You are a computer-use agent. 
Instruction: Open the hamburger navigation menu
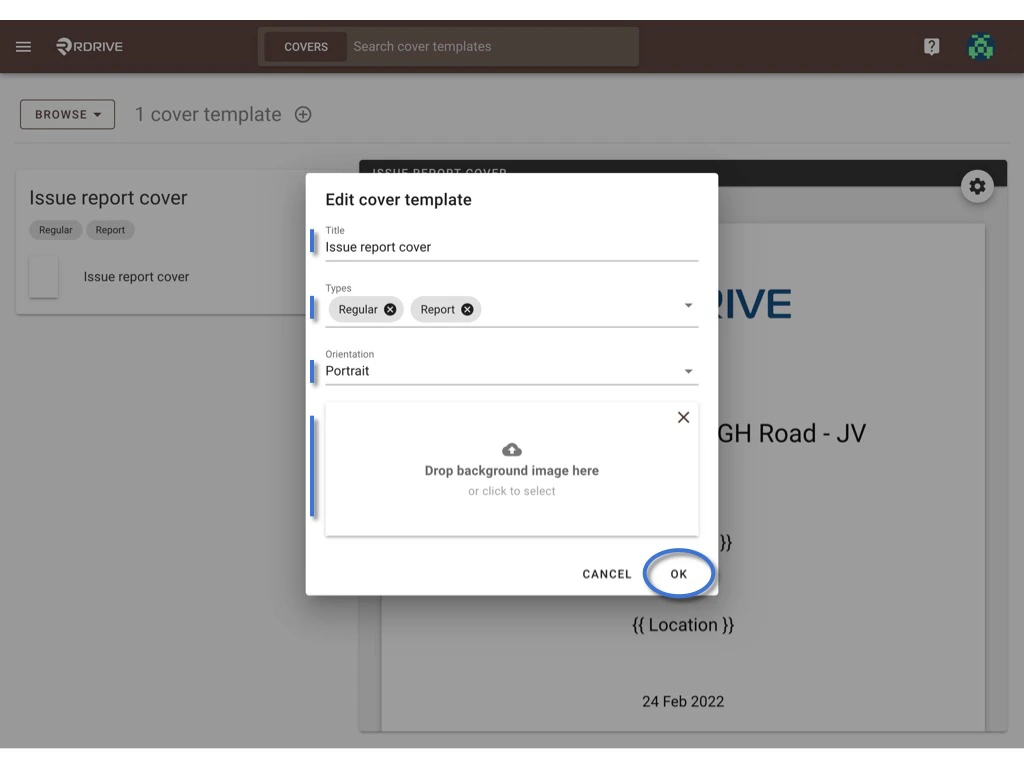pyautogui.click(x=23, y=46)
